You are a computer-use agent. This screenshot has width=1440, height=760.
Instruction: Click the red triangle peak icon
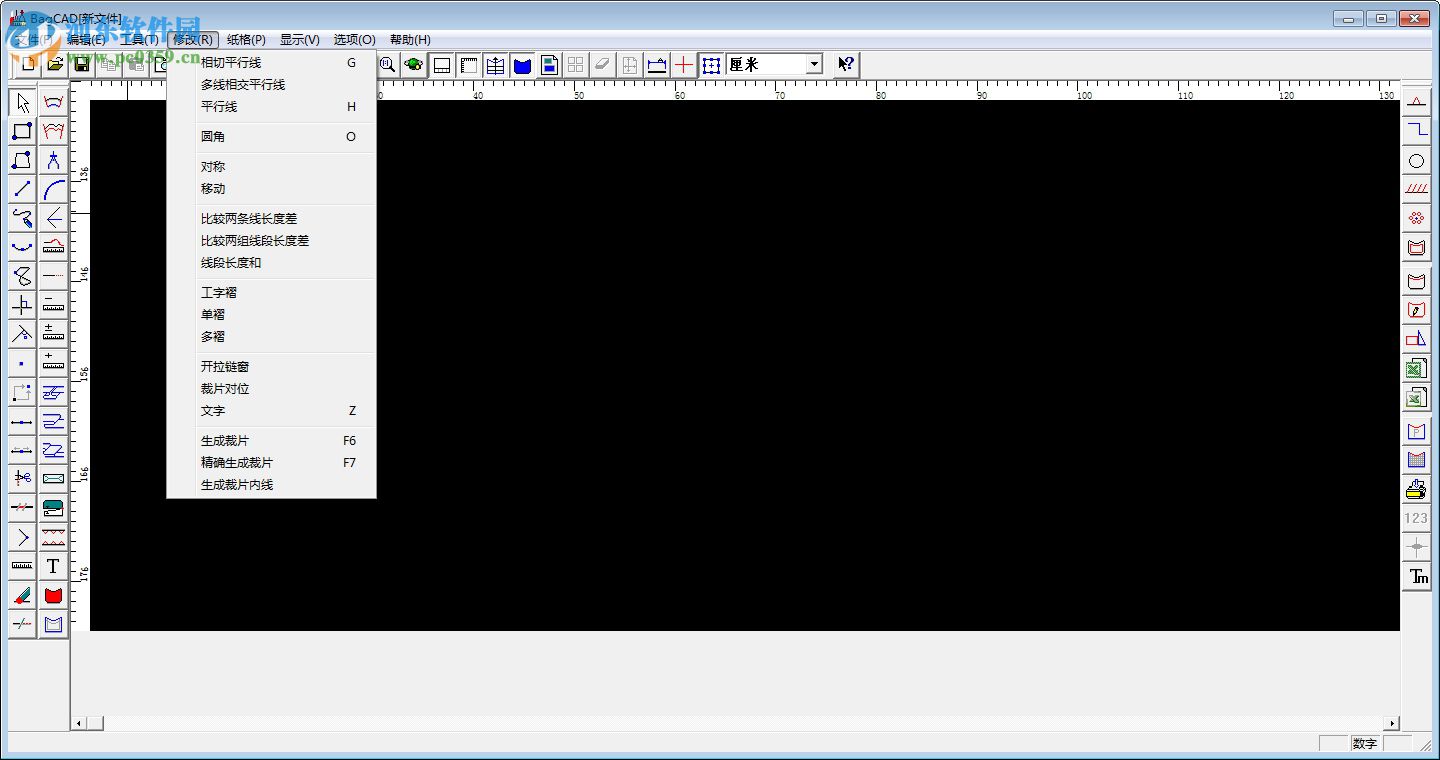tap(1416, 102)
